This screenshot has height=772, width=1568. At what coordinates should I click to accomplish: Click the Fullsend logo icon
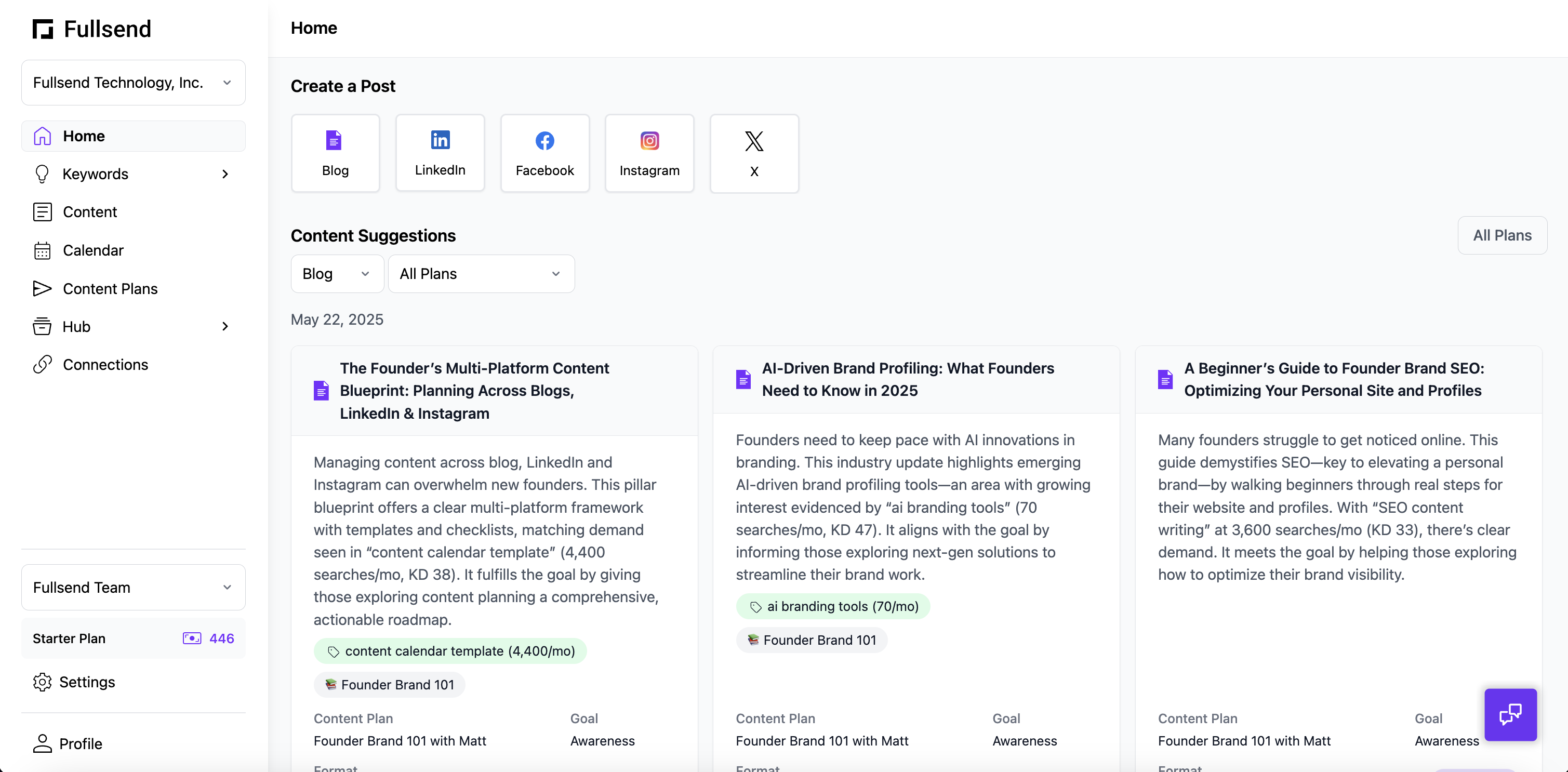click(x=43, y=29)
